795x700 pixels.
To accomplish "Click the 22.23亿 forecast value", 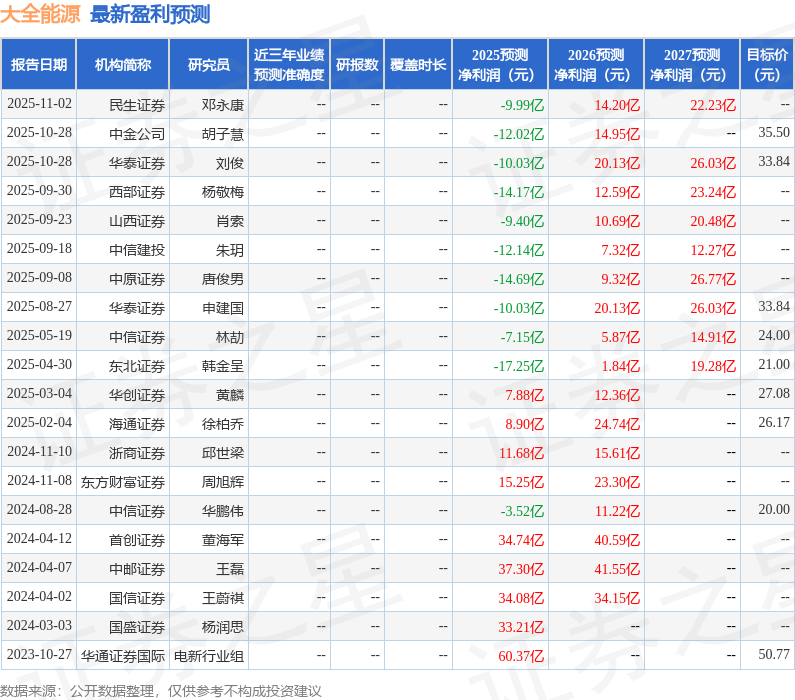I will click(x=713, y=105).
